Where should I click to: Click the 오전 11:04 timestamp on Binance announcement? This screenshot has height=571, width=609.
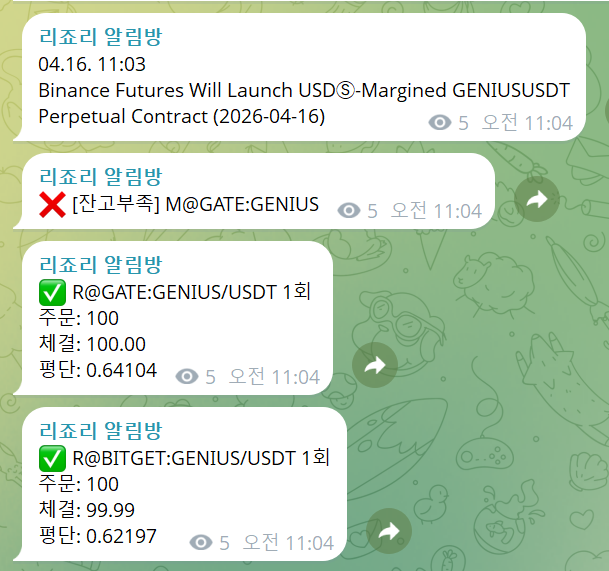[x=527, y=123]
